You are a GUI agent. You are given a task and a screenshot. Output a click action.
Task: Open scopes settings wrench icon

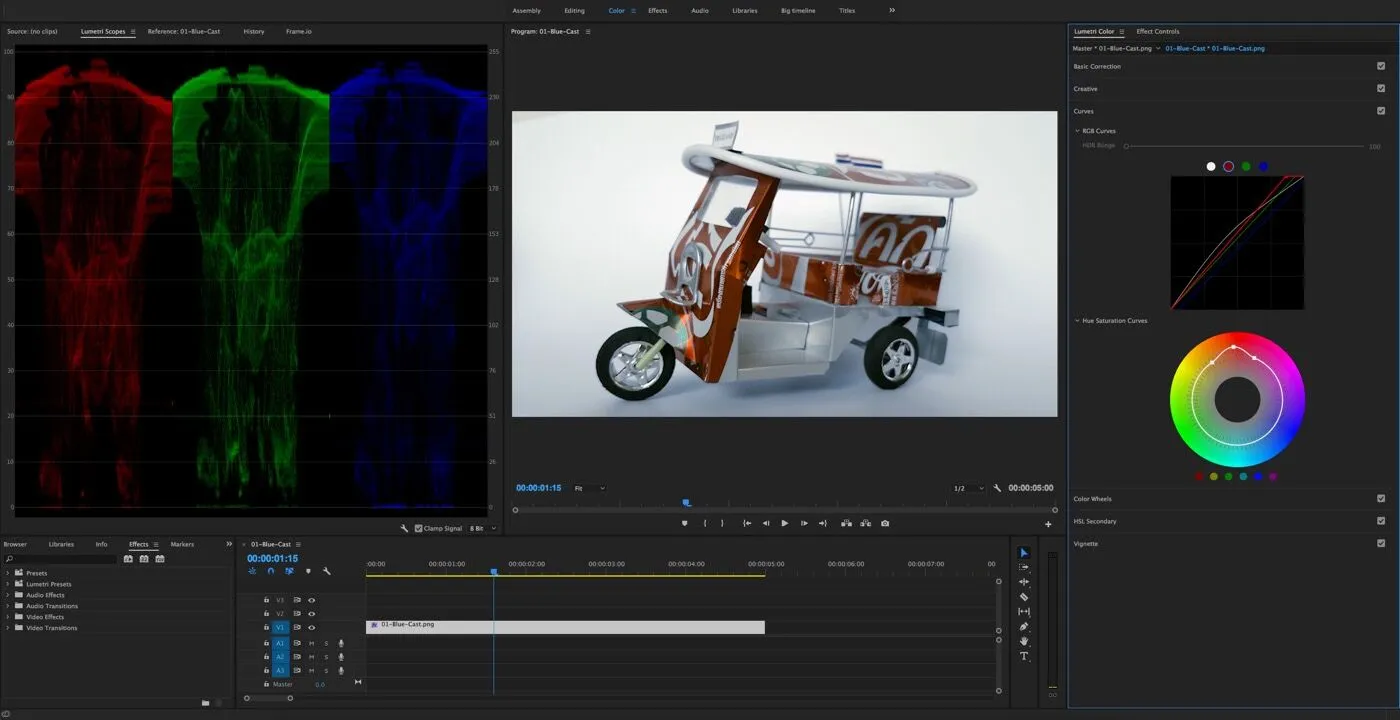pyautogui.click(x=404, y=528)
